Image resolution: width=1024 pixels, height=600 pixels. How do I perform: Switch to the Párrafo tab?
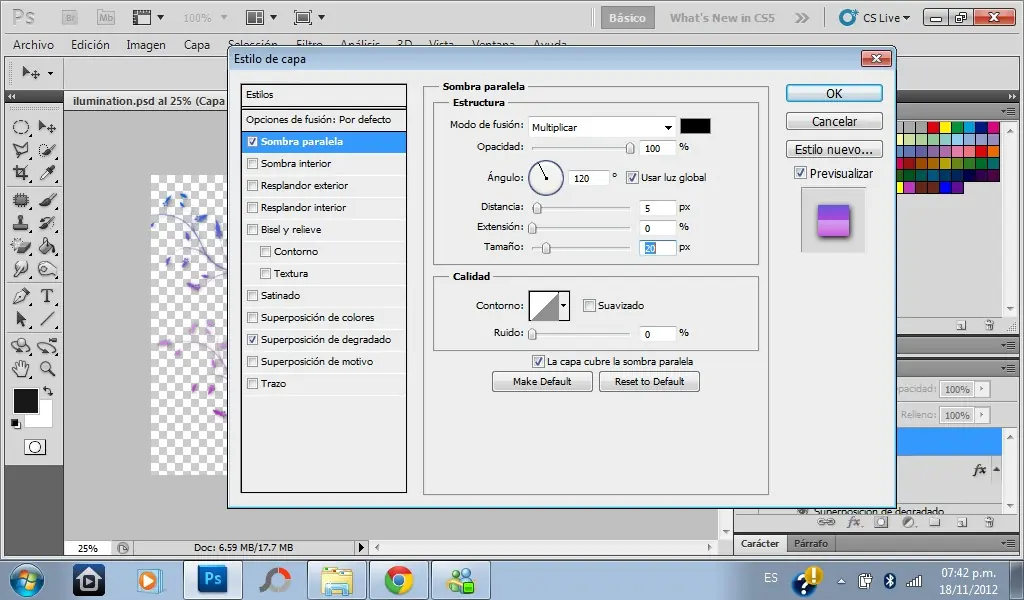tap(810, 544)
